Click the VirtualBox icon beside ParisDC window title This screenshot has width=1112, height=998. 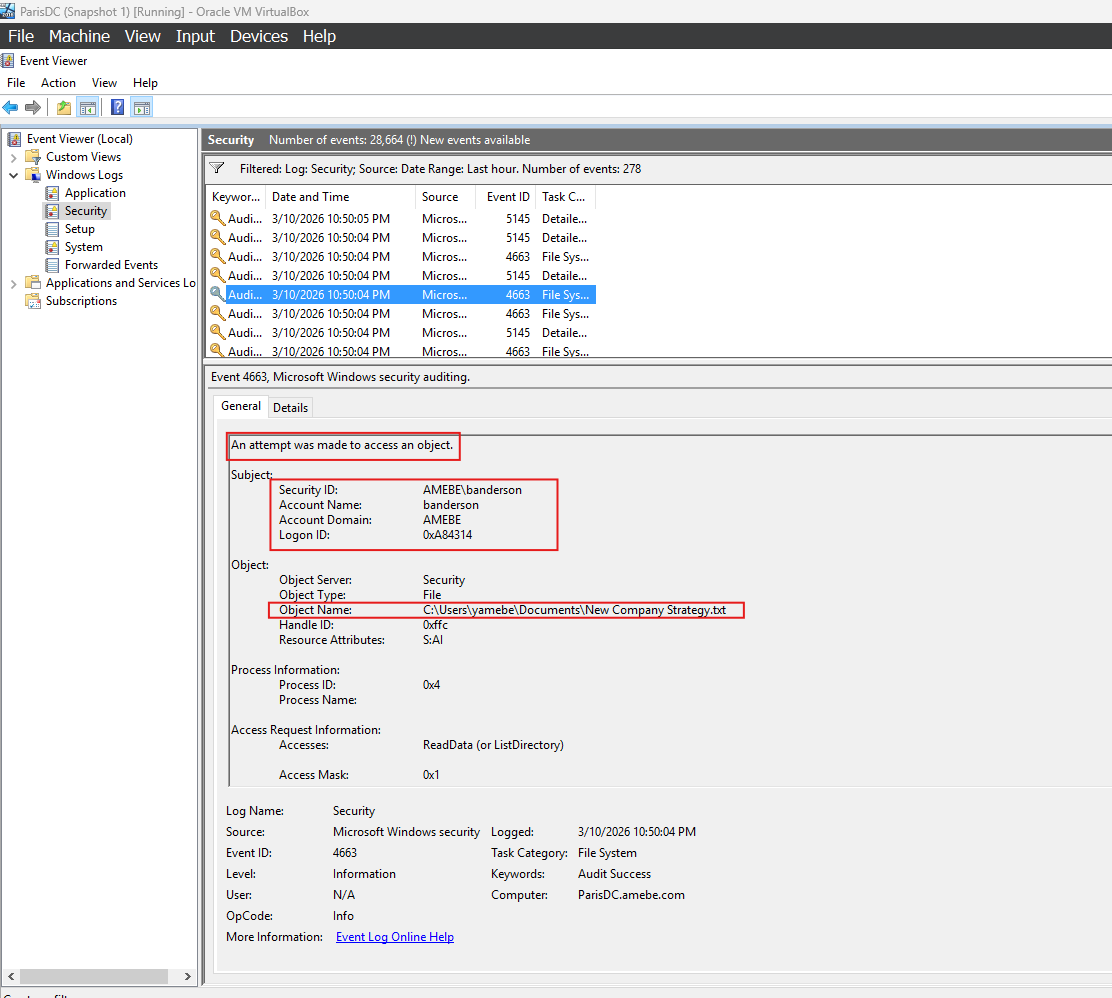7,11
